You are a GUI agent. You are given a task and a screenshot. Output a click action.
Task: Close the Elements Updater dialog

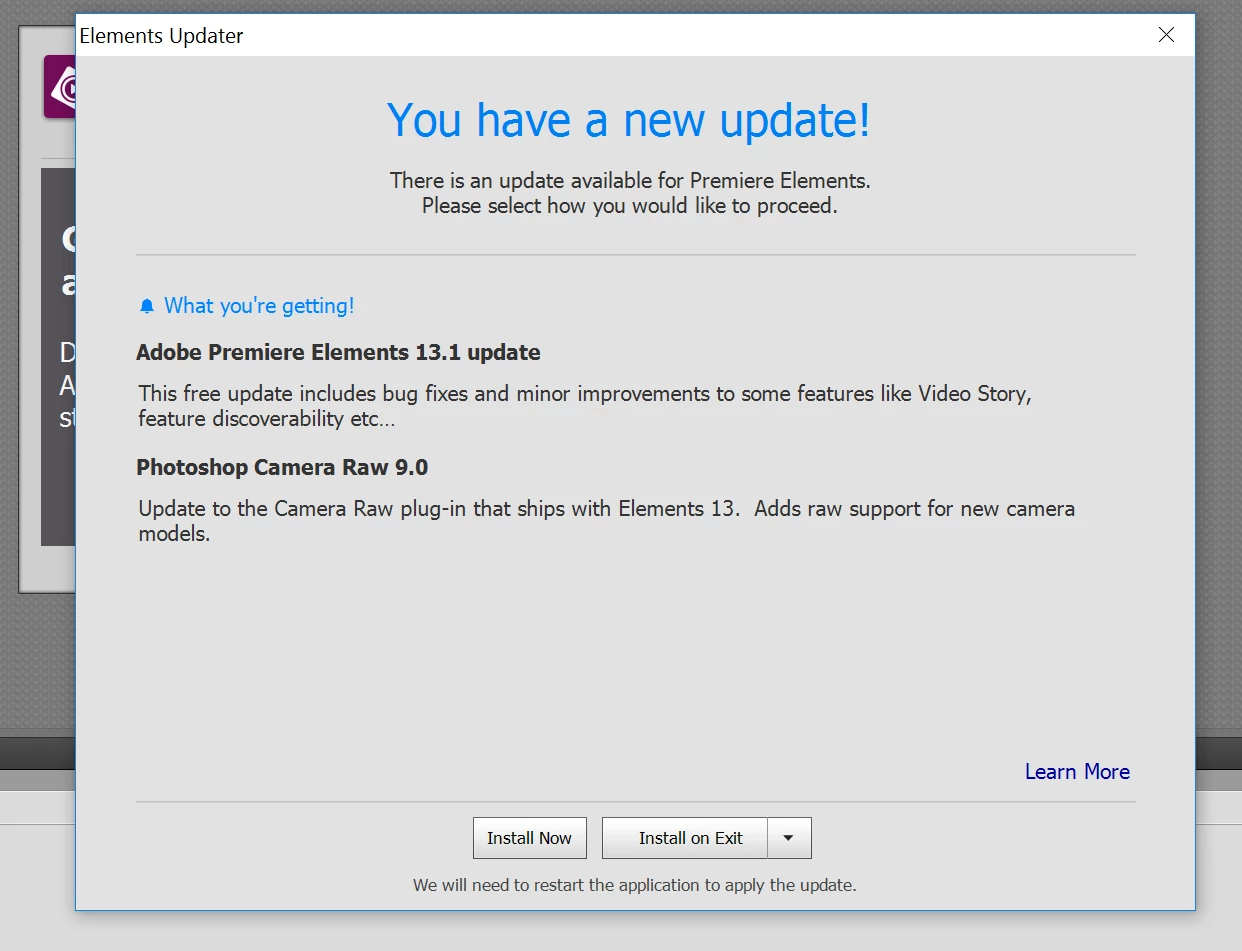[1166, 35]
